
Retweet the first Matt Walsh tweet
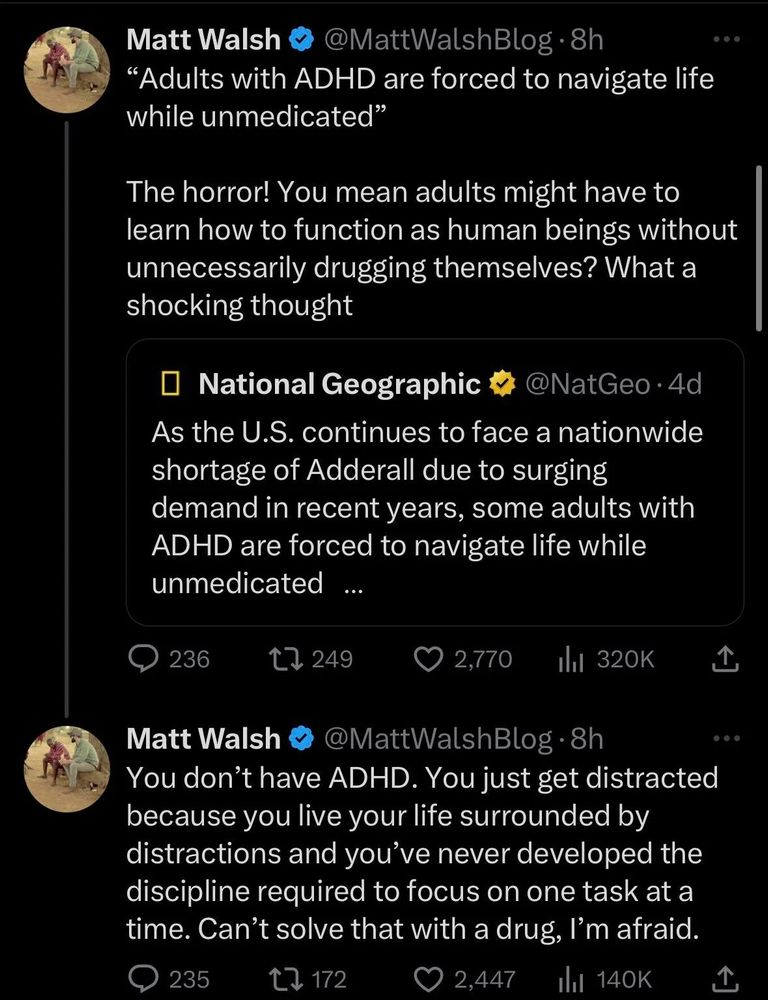[283, 659]
